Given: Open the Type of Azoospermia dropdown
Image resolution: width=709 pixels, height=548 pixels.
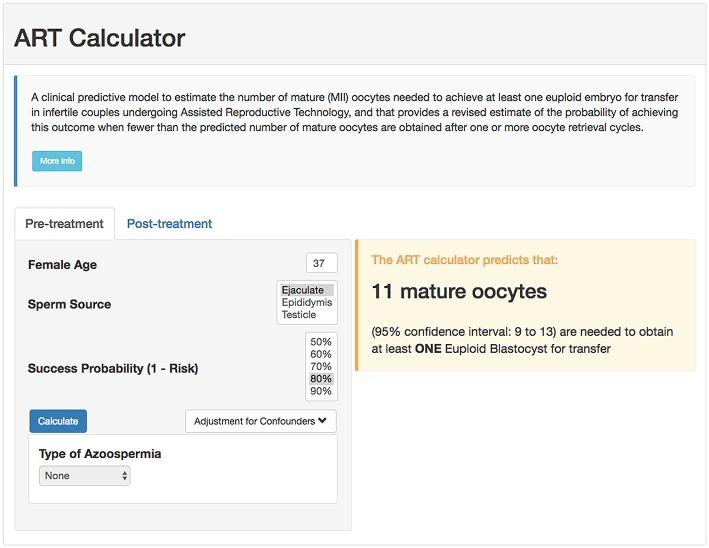Looking at the screenshot, I should [x=85, y=476].
